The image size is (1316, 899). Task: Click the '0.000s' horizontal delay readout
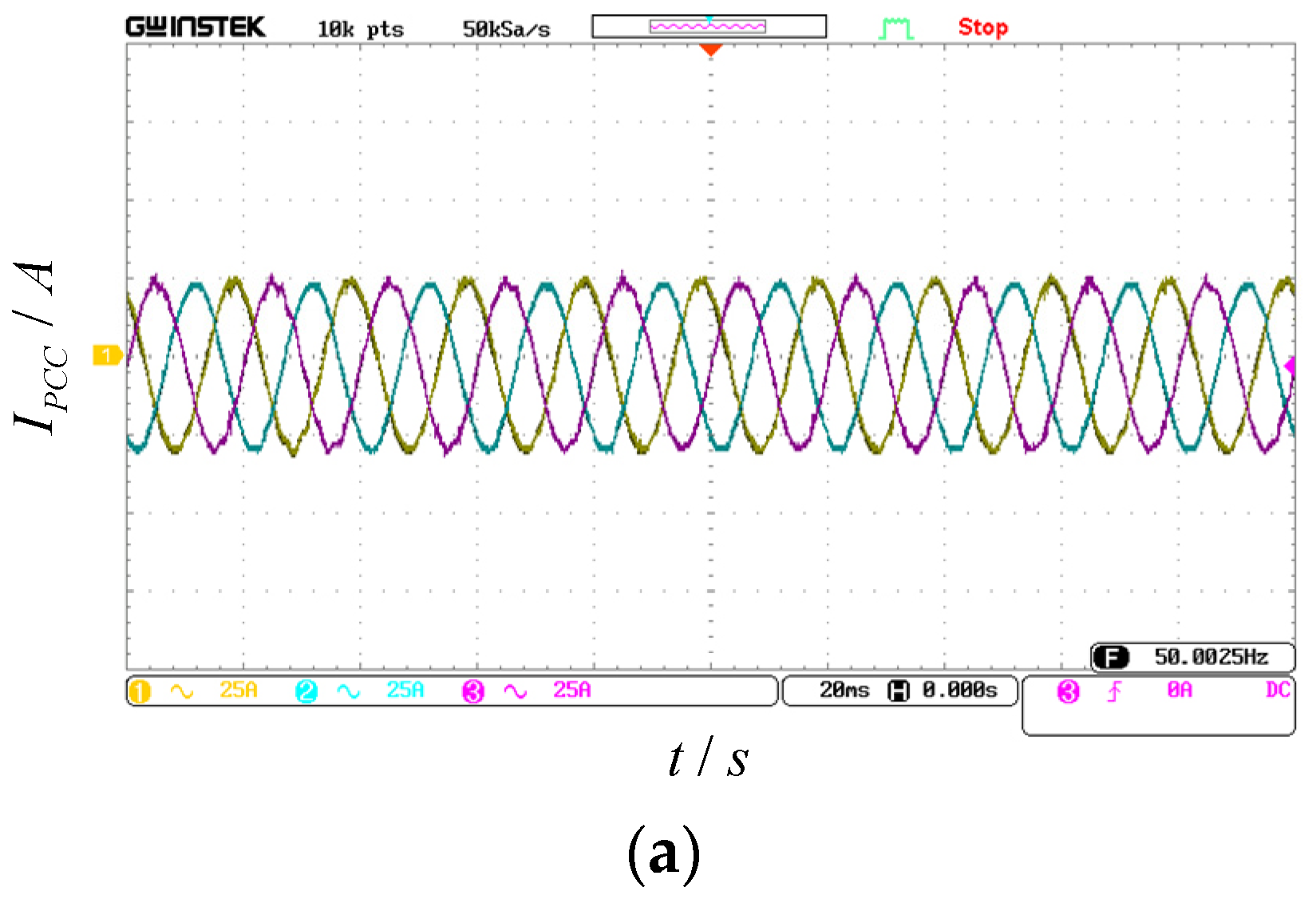pos(960,691)
